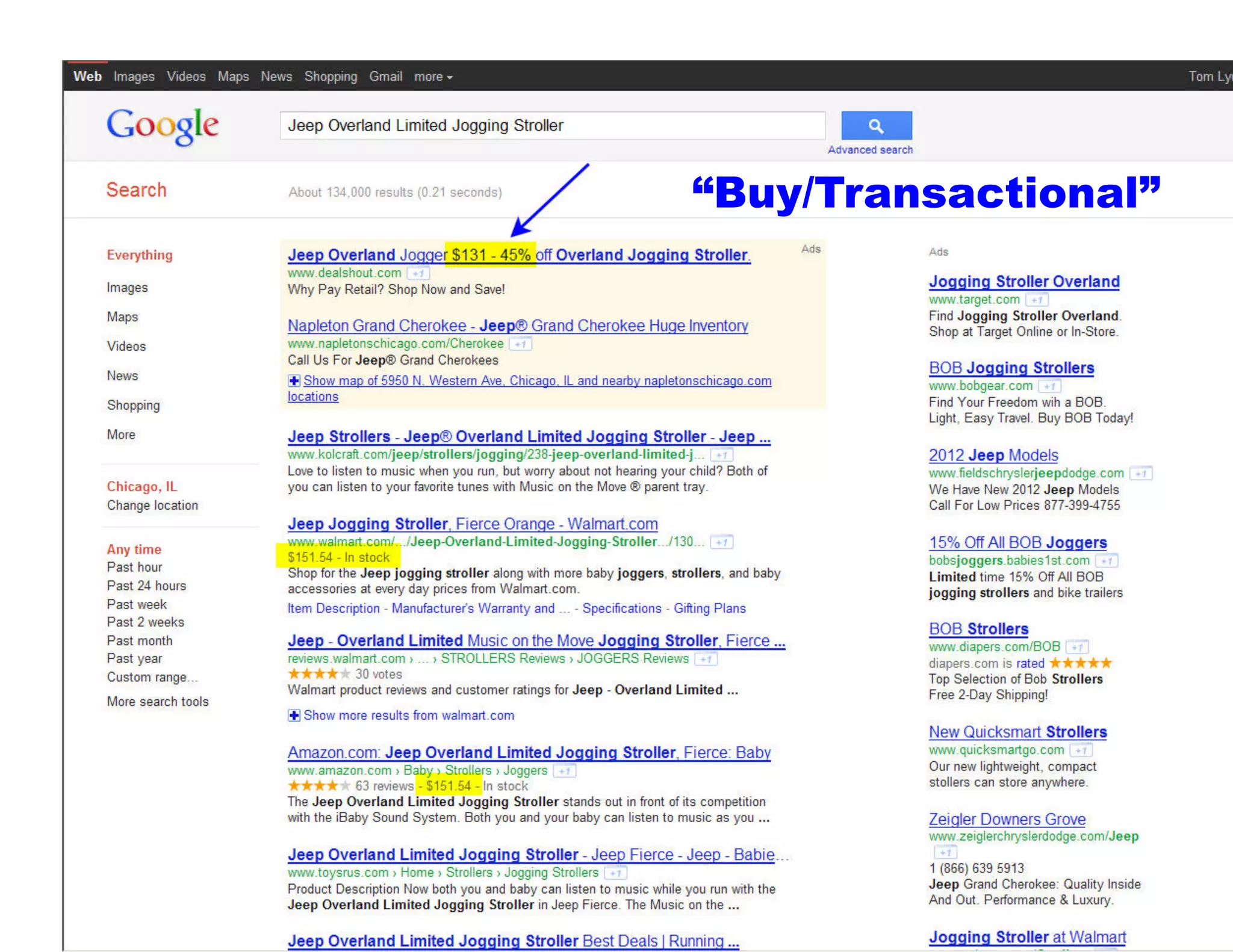Open Custom range date filter
The width and height of the screenshot is (1233, 952).
coord(152,678)
